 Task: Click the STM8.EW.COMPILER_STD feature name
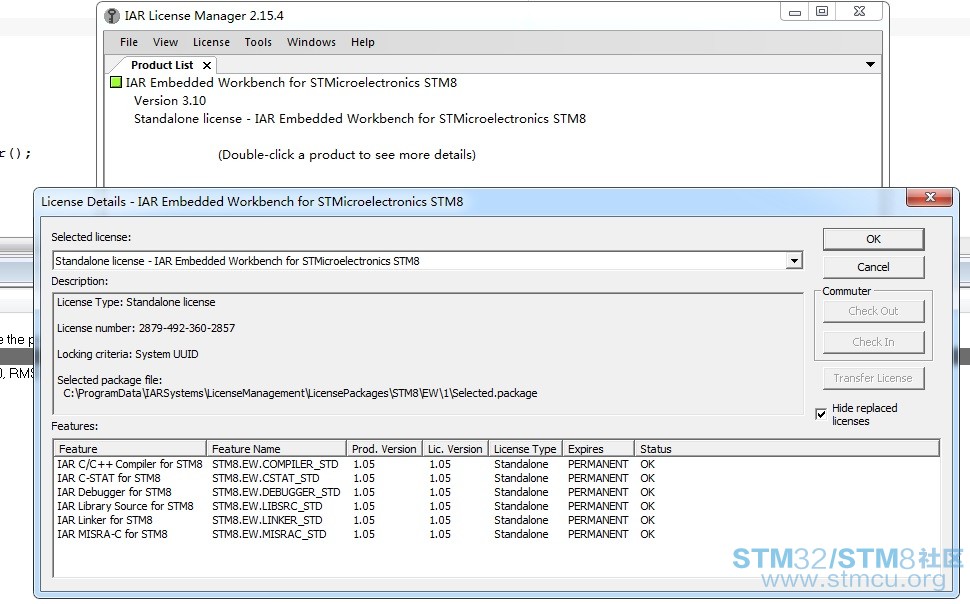275,464
